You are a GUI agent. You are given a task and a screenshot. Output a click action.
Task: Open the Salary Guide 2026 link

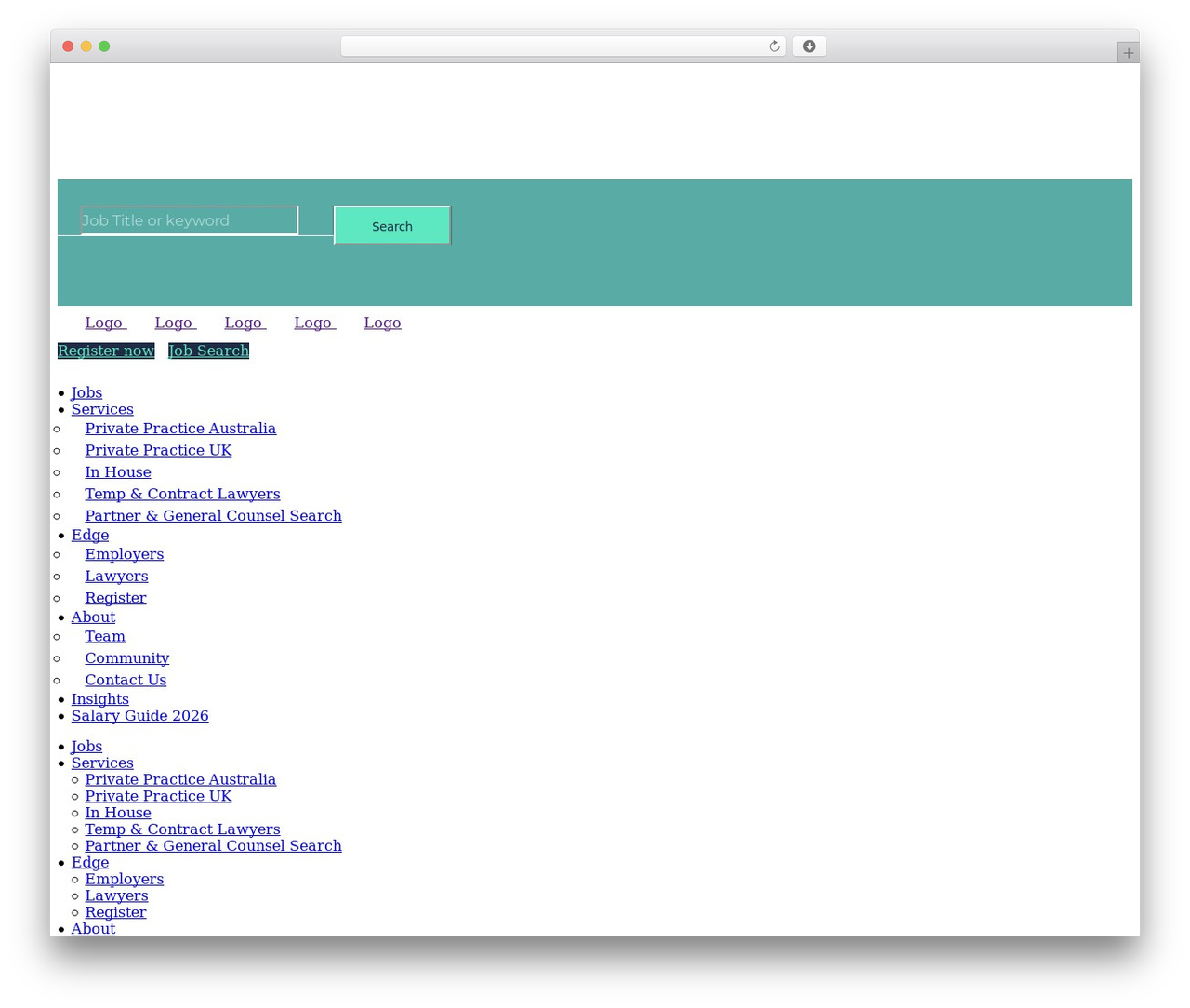[x=140, y=716]
